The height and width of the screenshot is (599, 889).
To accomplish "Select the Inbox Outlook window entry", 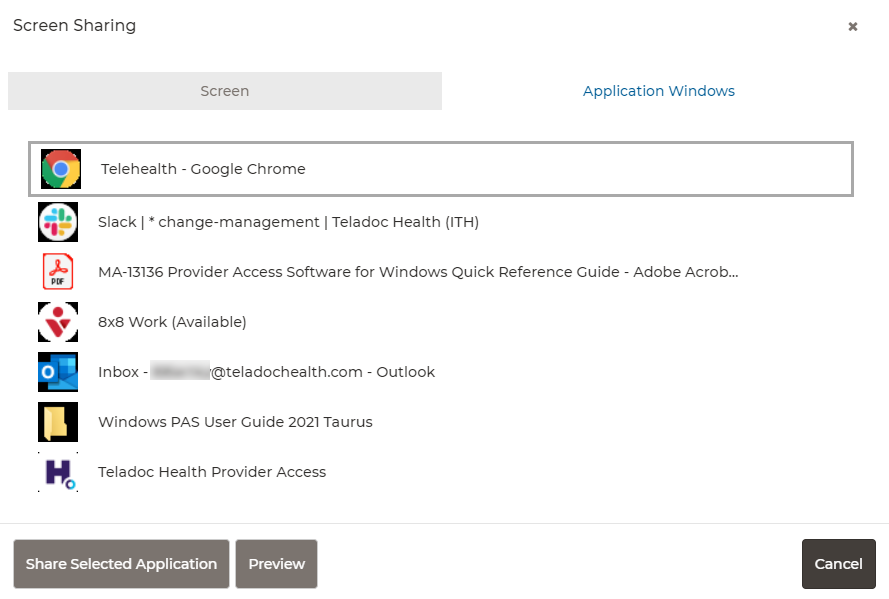I will (x=266, y=372).
